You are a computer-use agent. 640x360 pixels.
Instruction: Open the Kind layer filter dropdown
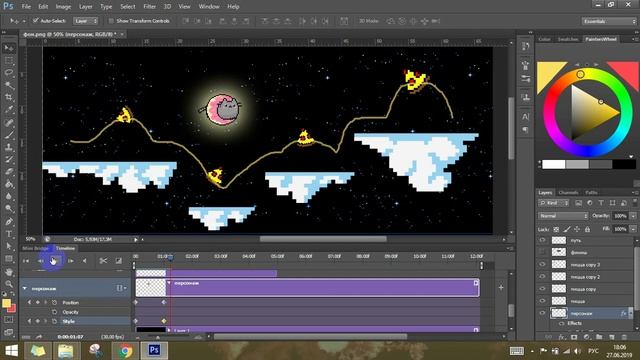pos(553,203)
